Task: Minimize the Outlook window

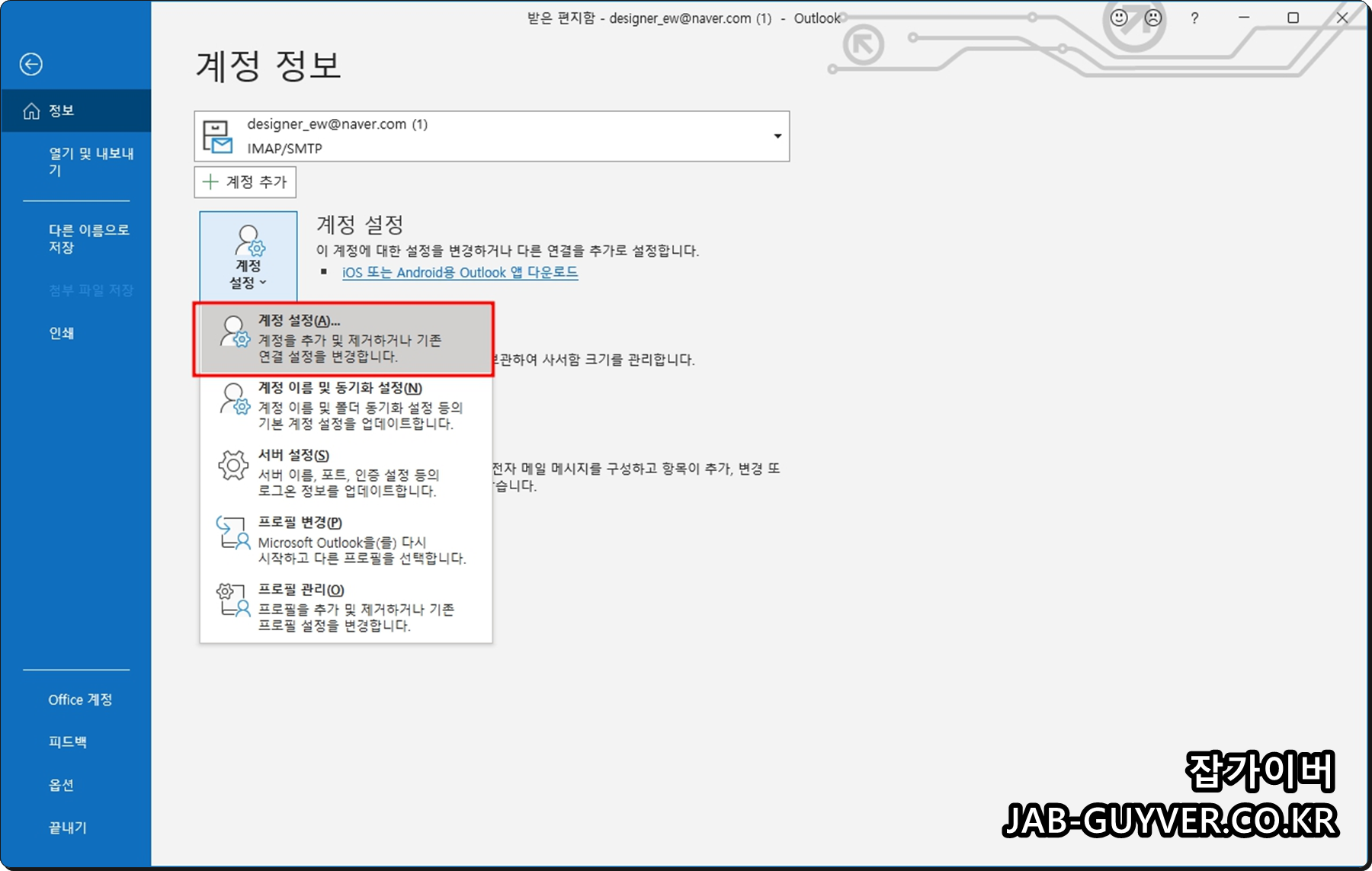Action: click(x=1244, y=18)
